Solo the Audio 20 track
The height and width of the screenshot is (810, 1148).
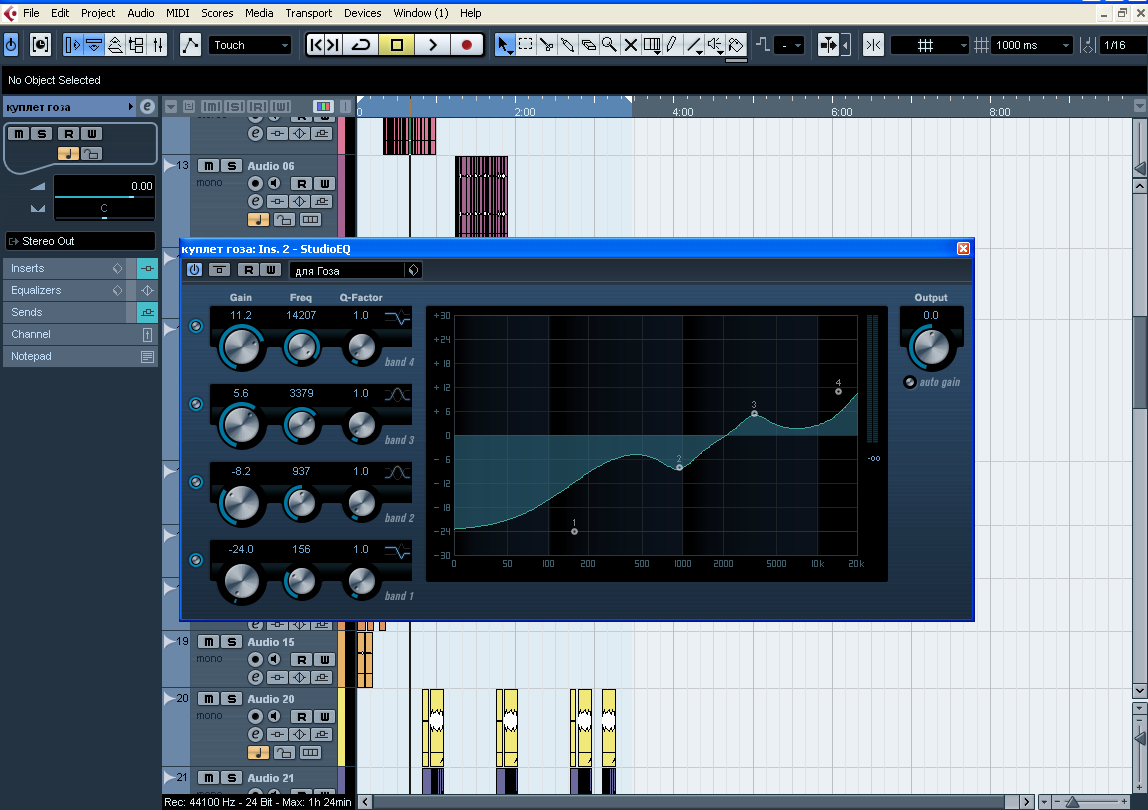[x=231, y=699]
